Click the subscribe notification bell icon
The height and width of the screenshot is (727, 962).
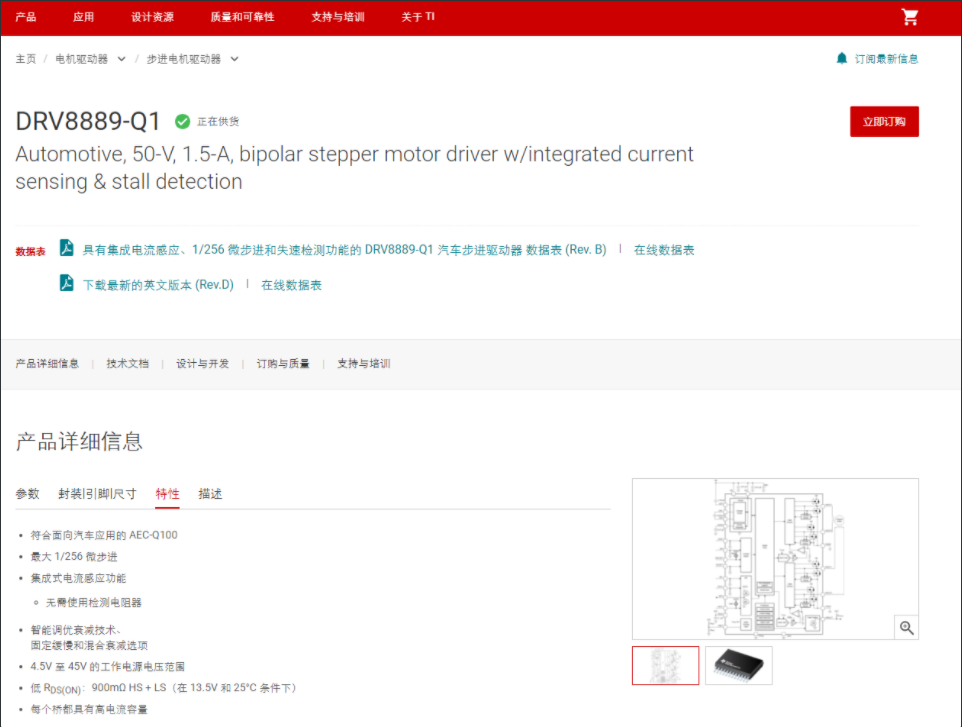pyautogui.click(x=842, y=58)
